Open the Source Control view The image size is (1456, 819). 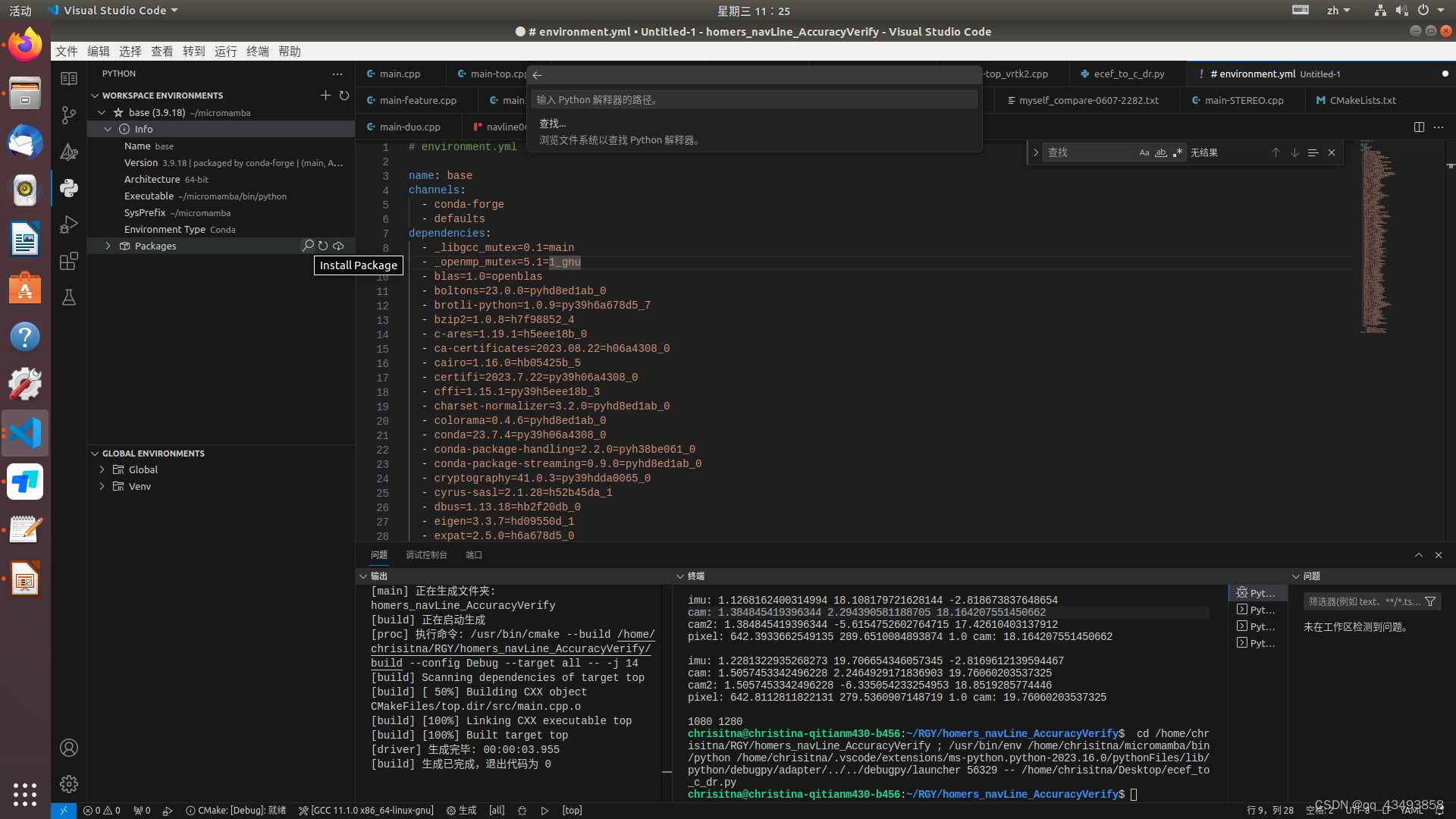(x=69, y=115)
